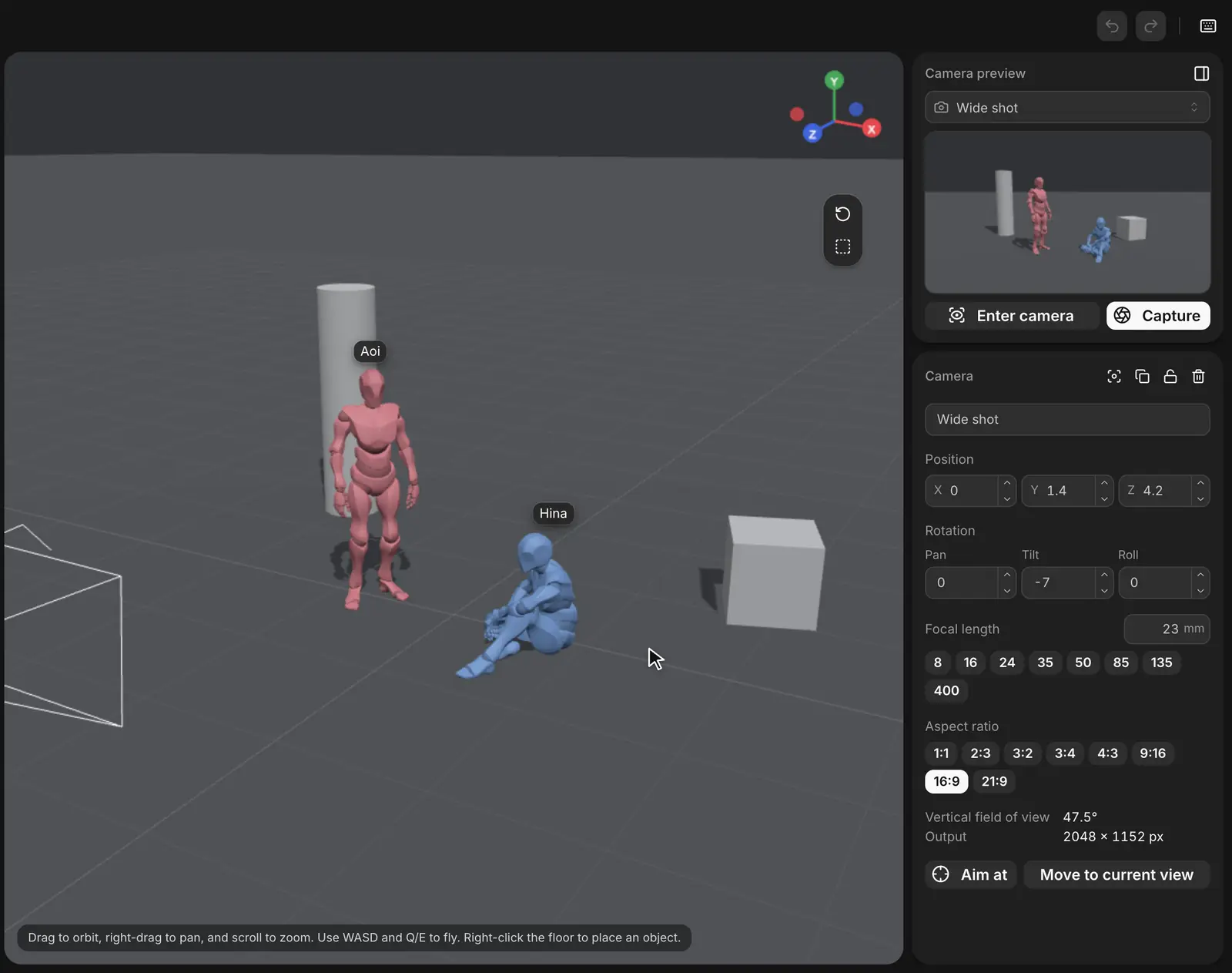Screen dimensions: 1232x973
Task: Click the redo arrow icon
Action: 1150,26
